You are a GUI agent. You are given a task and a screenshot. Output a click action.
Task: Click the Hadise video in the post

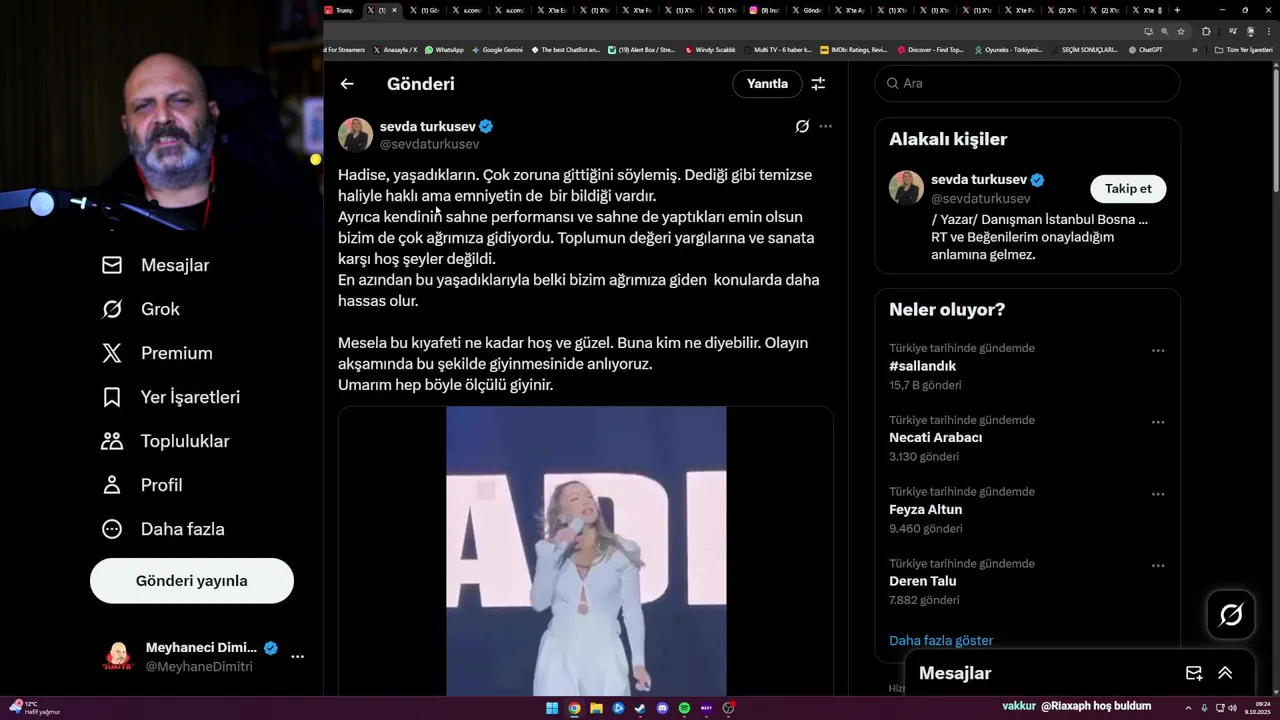click(x=586, y=551)
